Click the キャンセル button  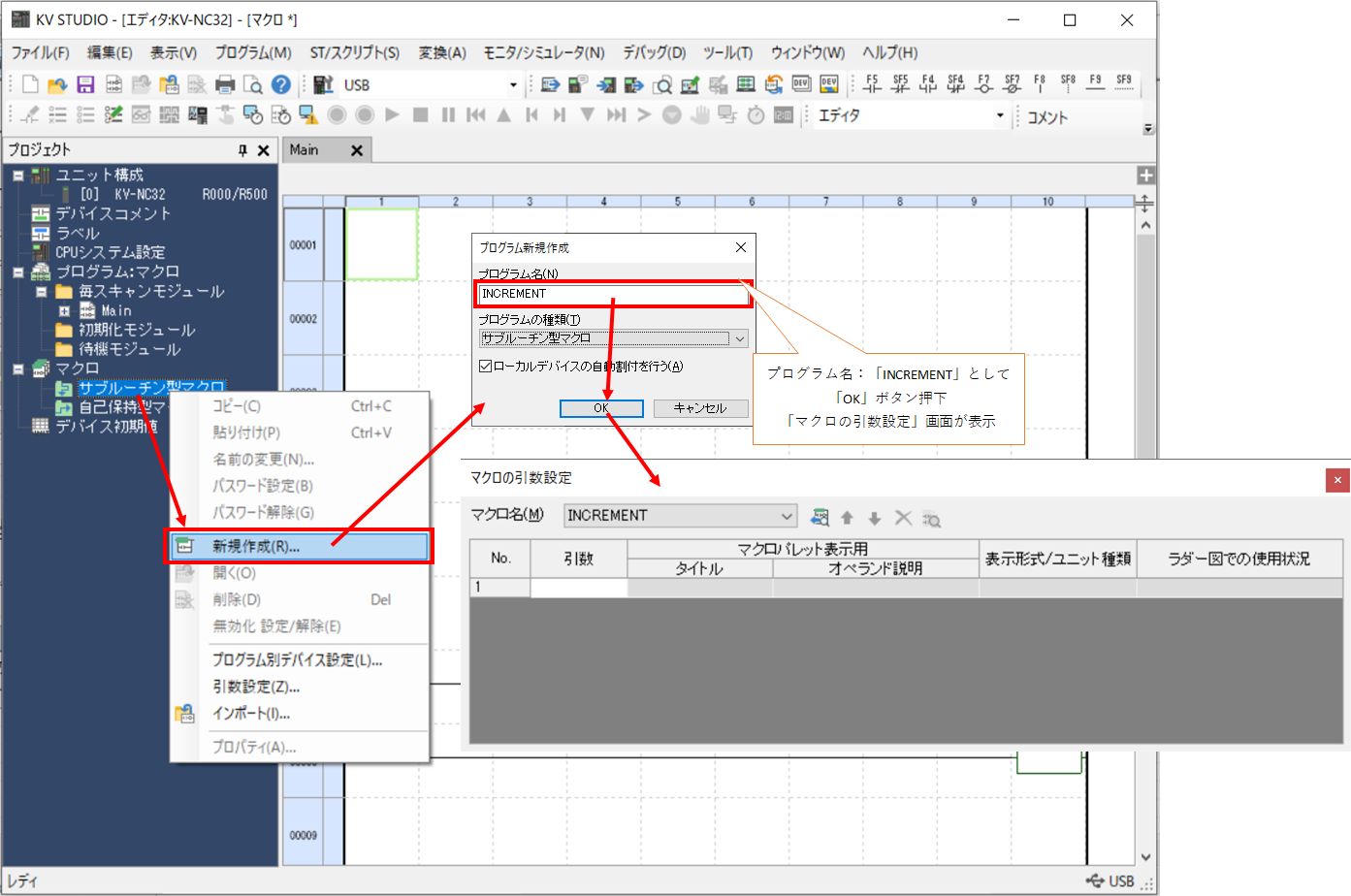(700, 408)
